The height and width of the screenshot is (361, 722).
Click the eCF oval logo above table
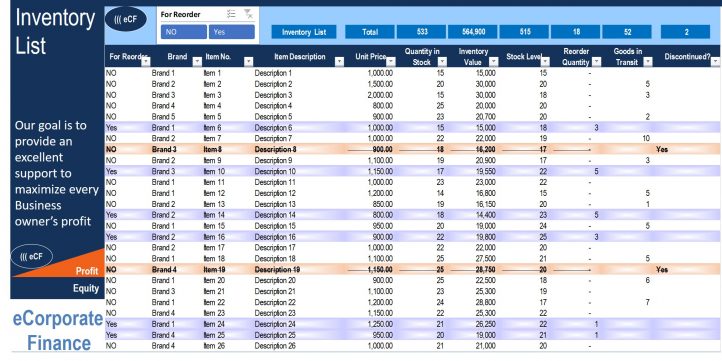pyautogui.click(x=126, y=20)
